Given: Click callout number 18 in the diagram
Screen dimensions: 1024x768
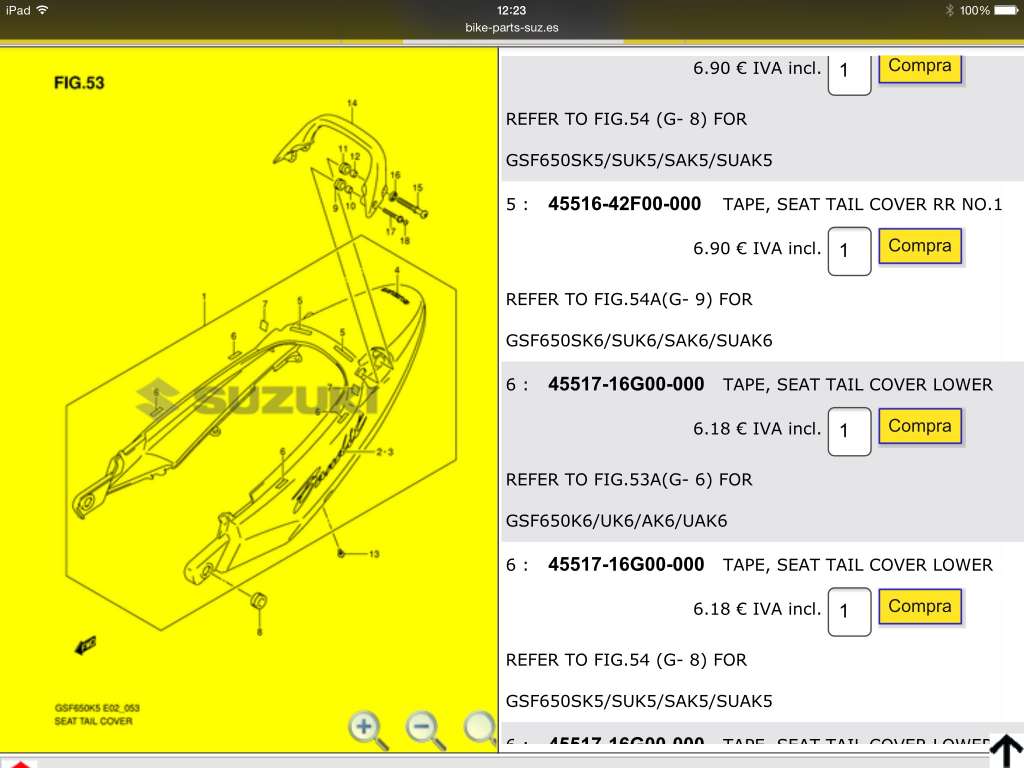Looking at the screenshot, I should point(405,240).
